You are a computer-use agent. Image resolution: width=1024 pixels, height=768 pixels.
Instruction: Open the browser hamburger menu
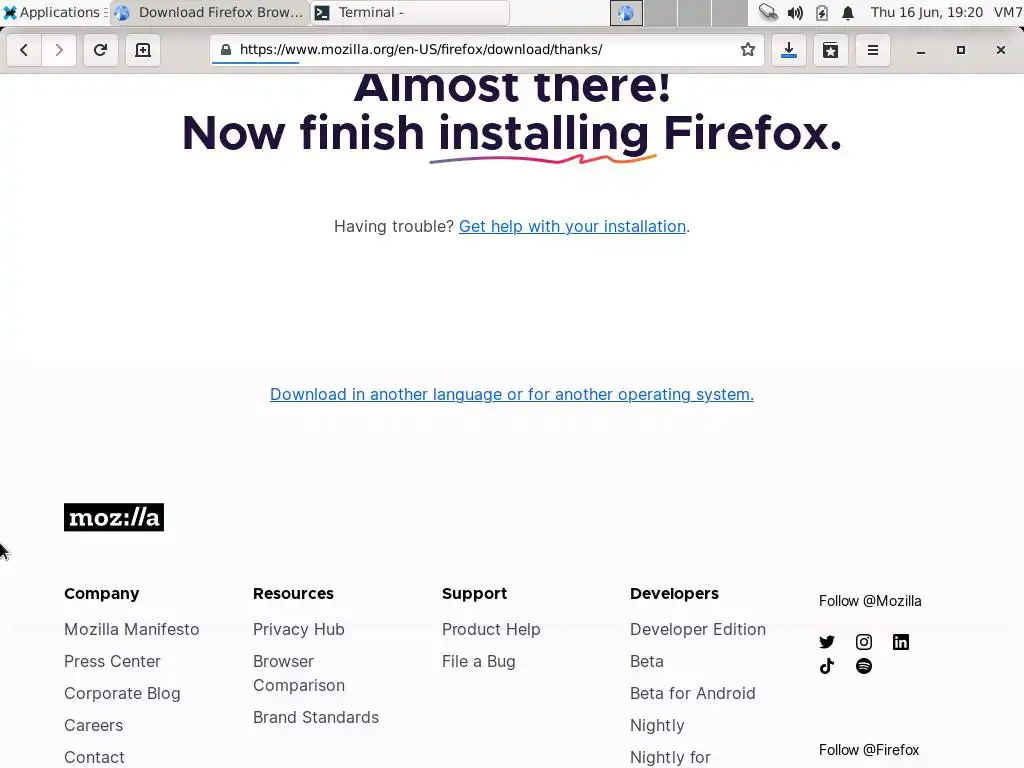coord(872,50)
